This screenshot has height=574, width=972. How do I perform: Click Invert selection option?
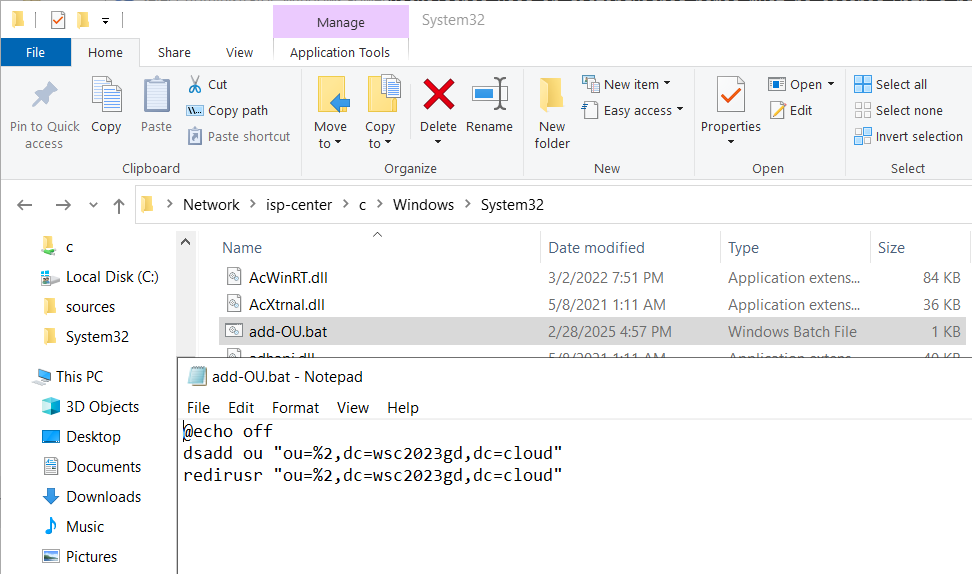tap(909, 136)
